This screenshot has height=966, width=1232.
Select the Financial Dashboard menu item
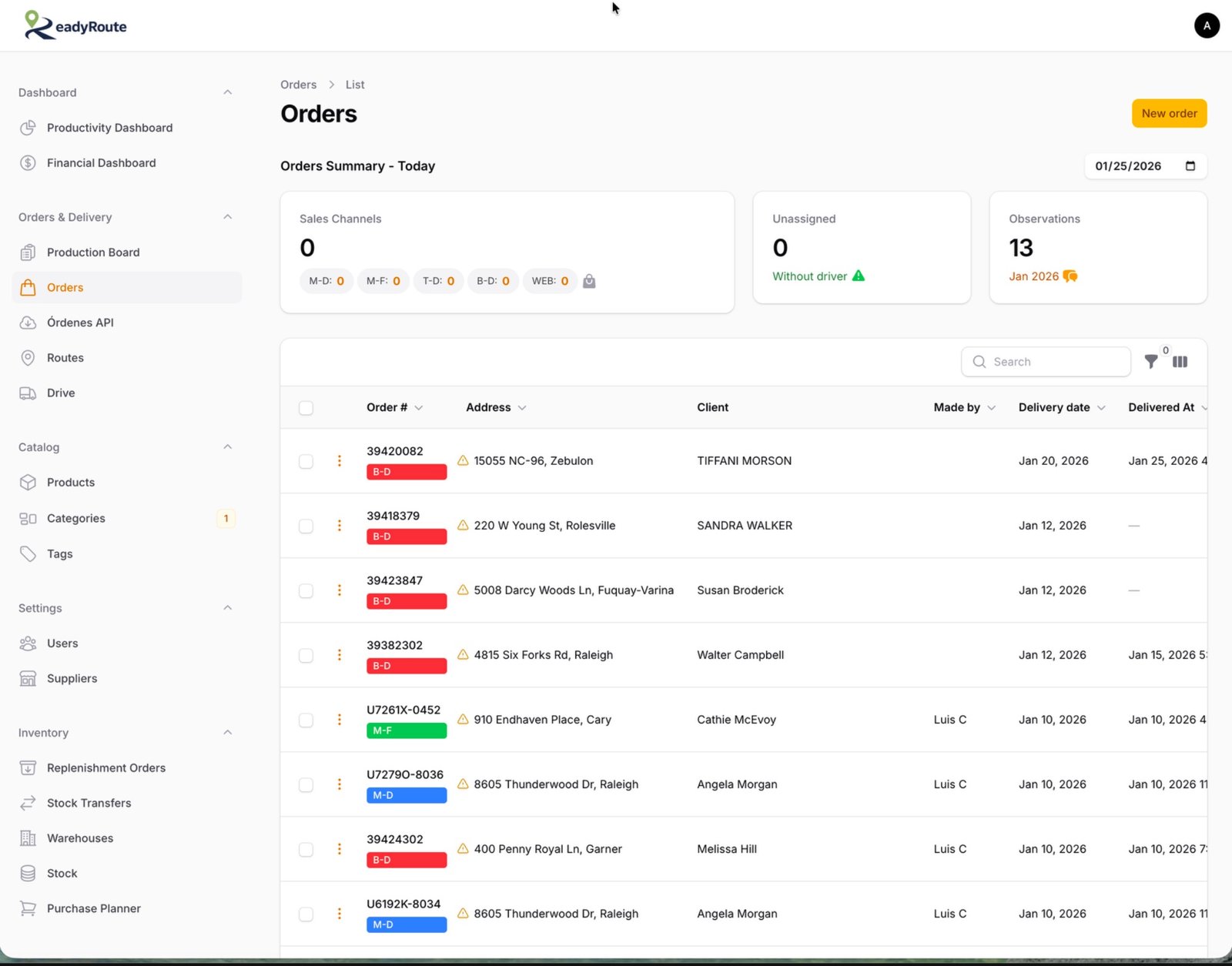point(100,162)
